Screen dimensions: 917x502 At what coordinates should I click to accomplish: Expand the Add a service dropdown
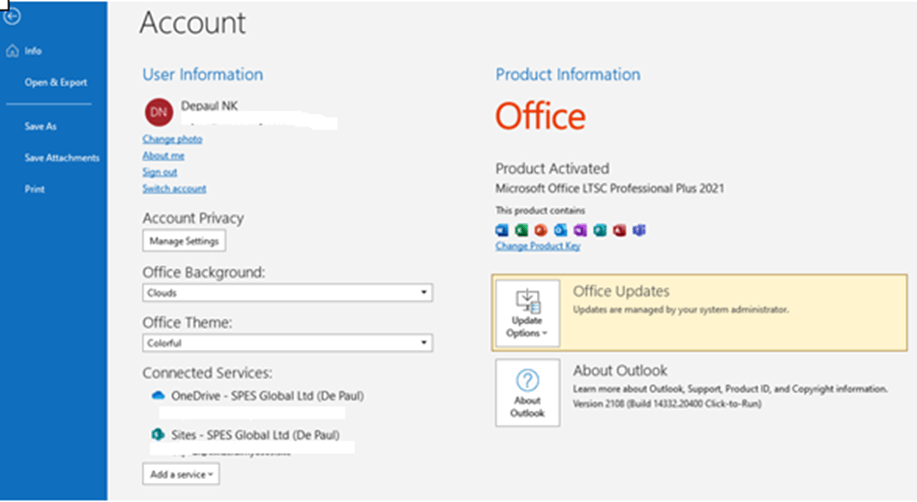point(181,474)
